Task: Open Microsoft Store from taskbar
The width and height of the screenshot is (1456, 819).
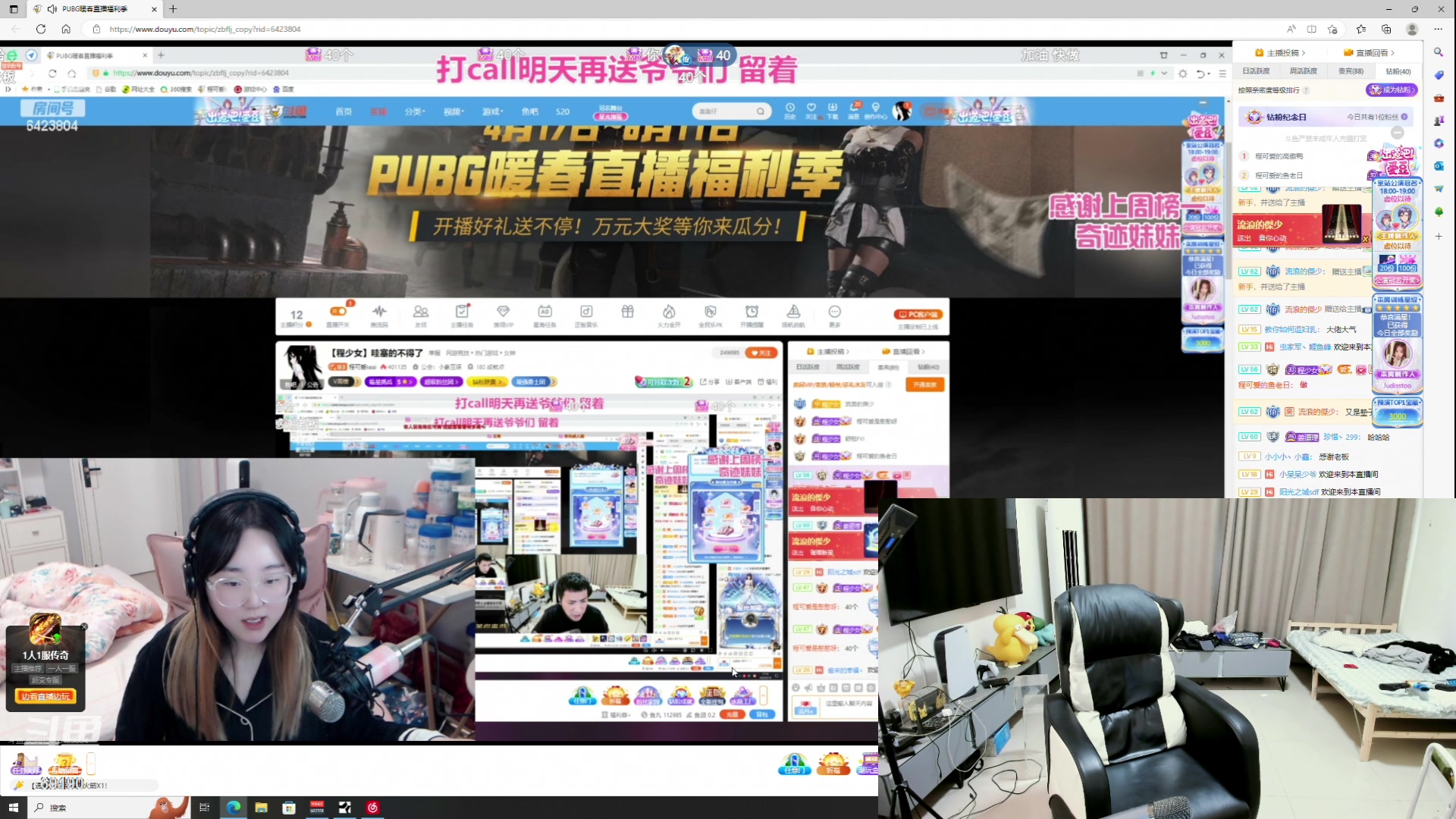Action: tap(289, 808)
